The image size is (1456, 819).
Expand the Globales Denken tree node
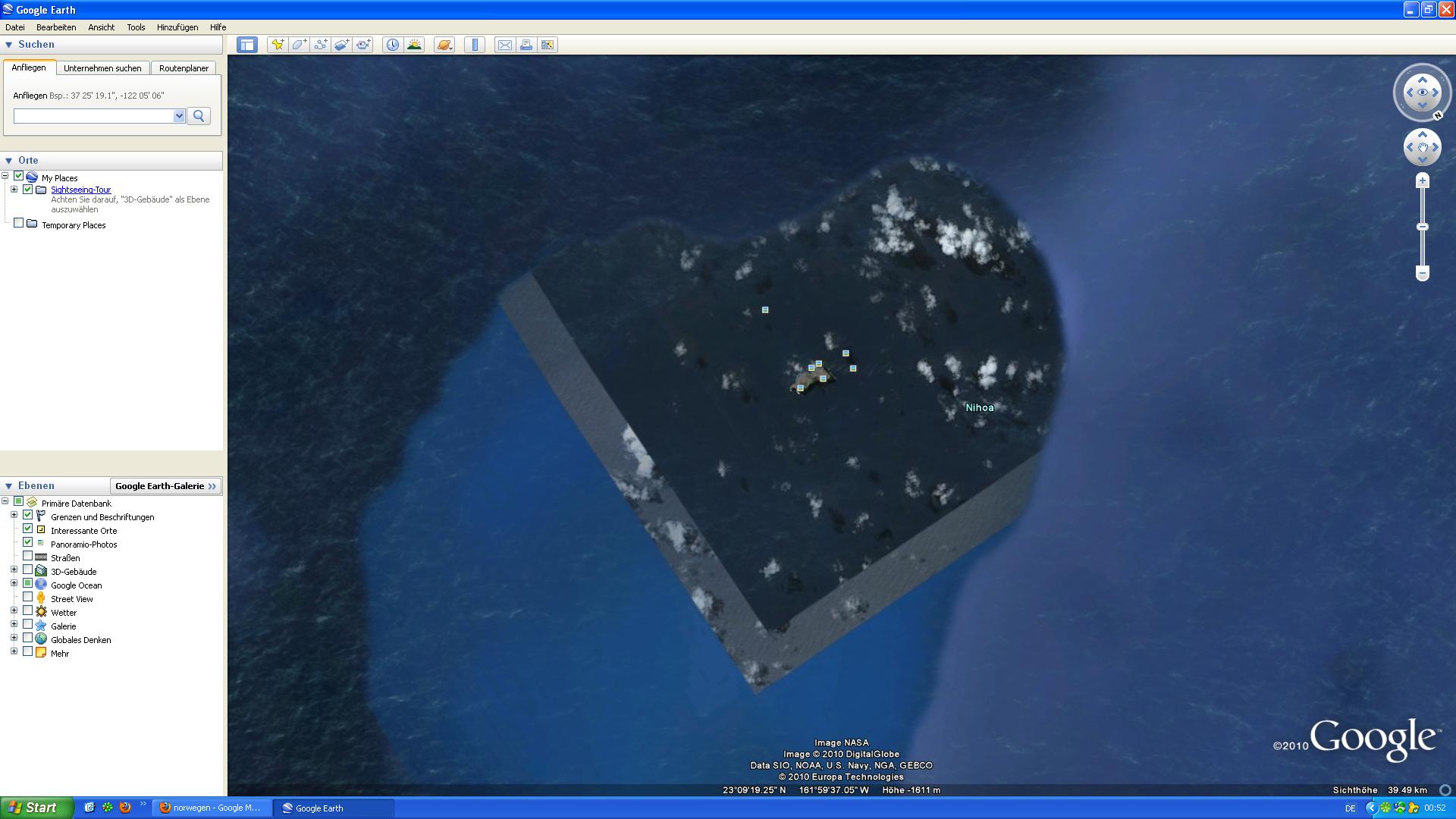(x=14, y=639)
